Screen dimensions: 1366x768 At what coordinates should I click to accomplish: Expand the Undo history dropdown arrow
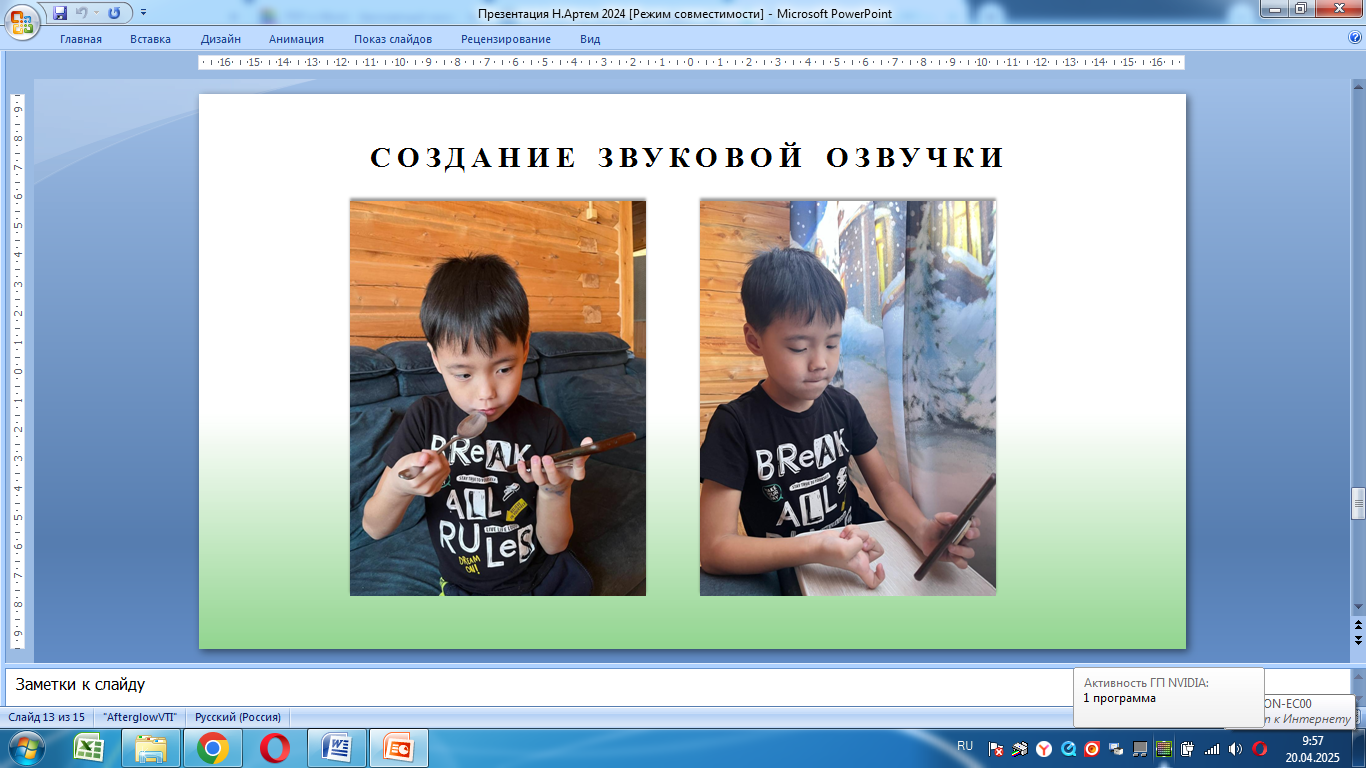[x=96, y=13]
